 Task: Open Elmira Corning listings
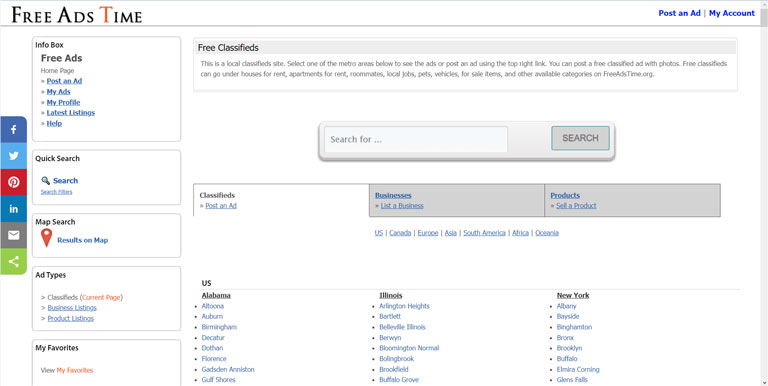point(578,369)
